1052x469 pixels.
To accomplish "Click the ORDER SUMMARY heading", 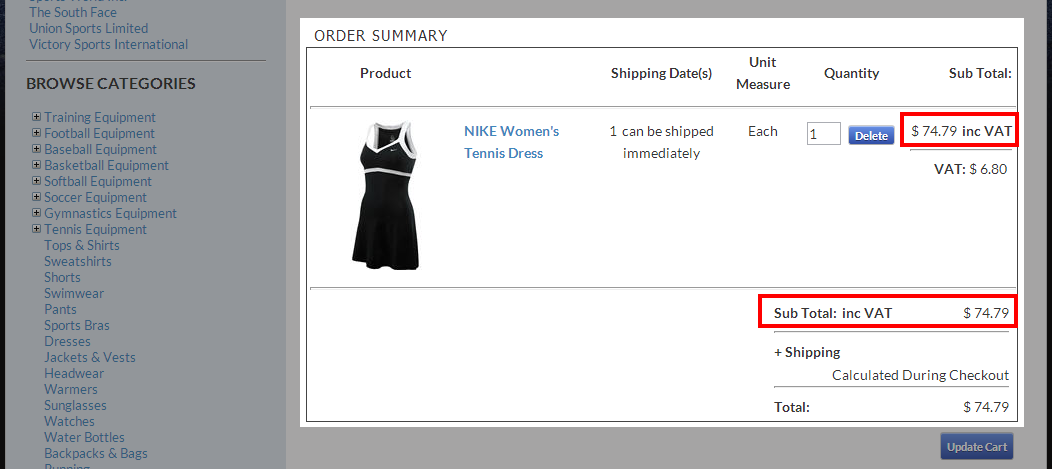I will point(380,36).
